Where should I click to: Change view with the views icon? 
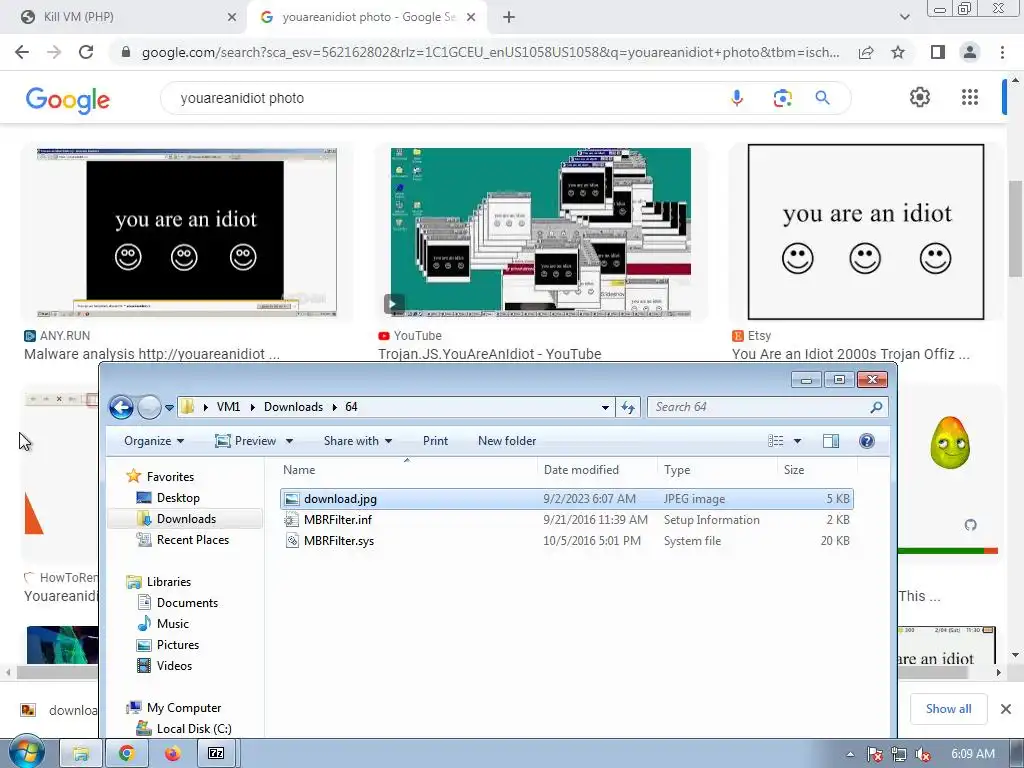[x=776, y=441]
